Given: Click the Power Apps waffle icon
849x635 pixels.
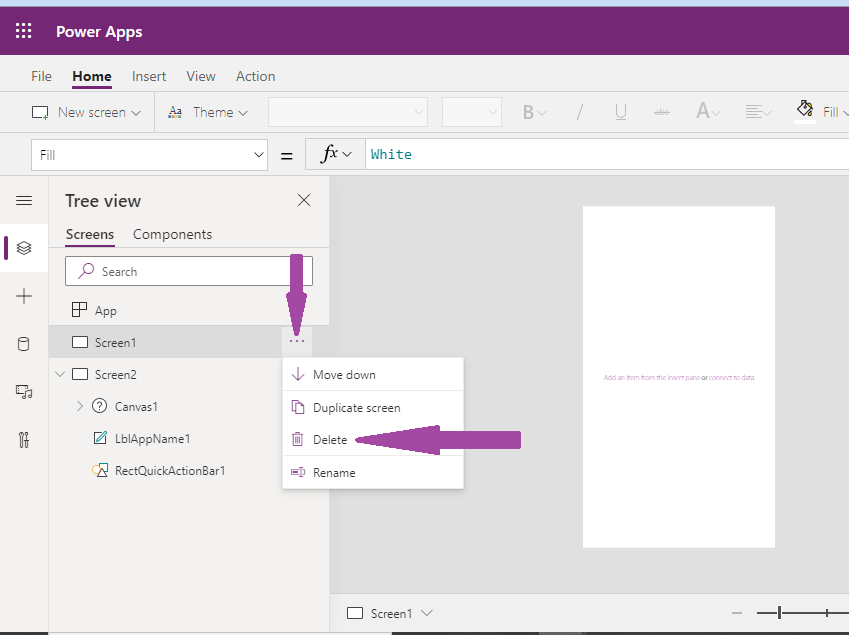Looking at the screenshot, I should click(x=23, y=30).
